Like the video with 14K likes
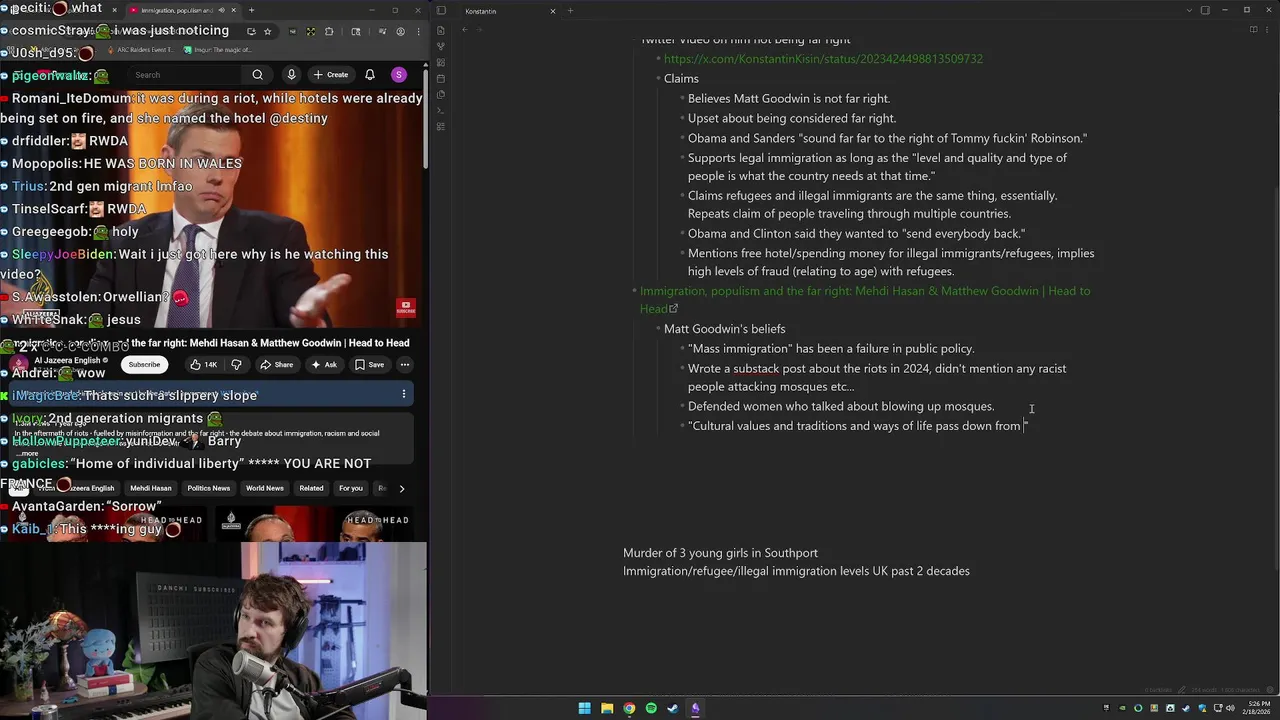The image size is (1280, 720). [x=203, y=365]
